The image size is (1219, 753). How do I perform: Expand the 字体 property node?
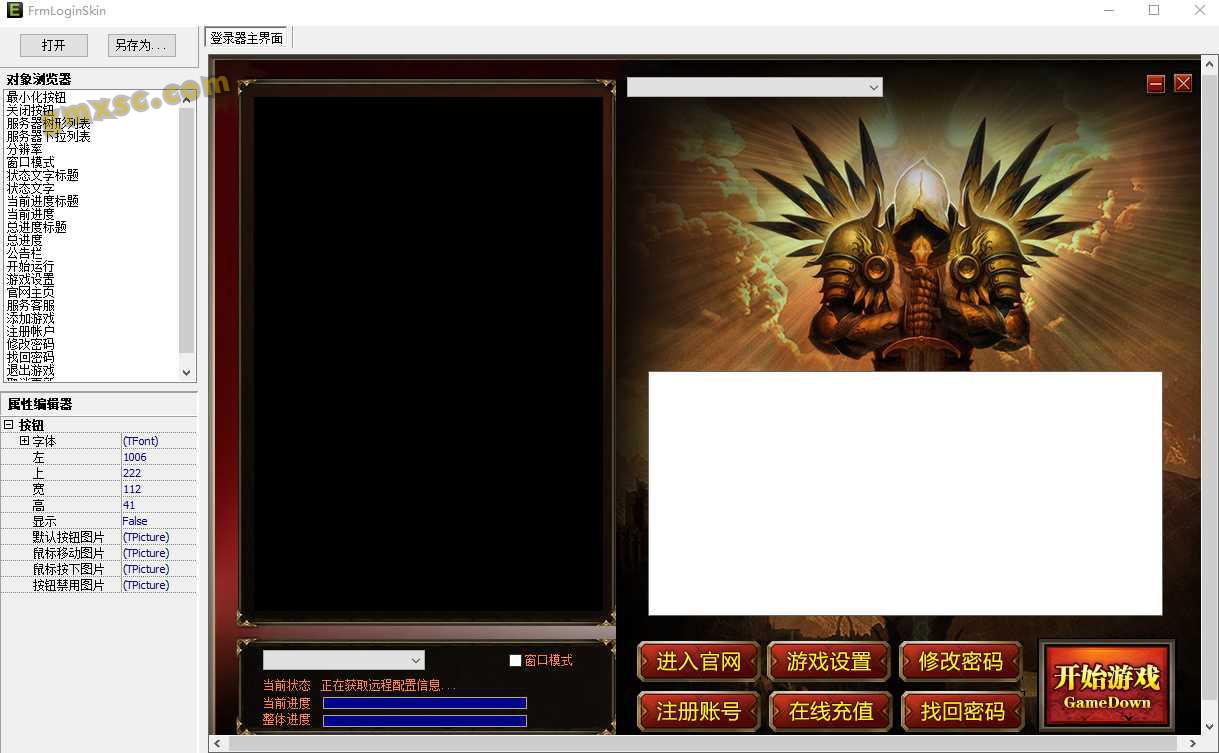25,441
